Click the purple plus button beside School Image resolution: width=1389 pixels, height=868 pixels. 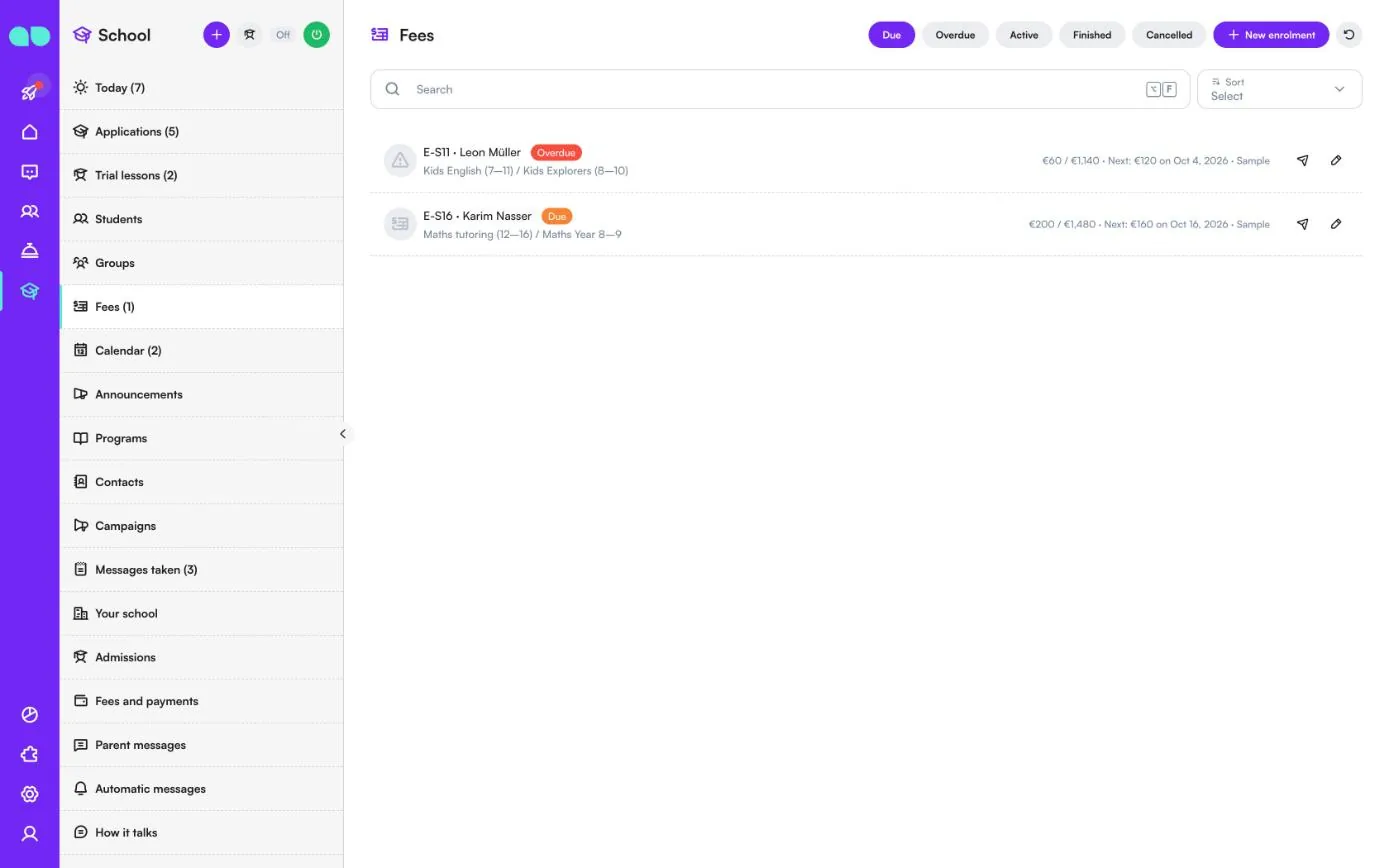(216, 35)
